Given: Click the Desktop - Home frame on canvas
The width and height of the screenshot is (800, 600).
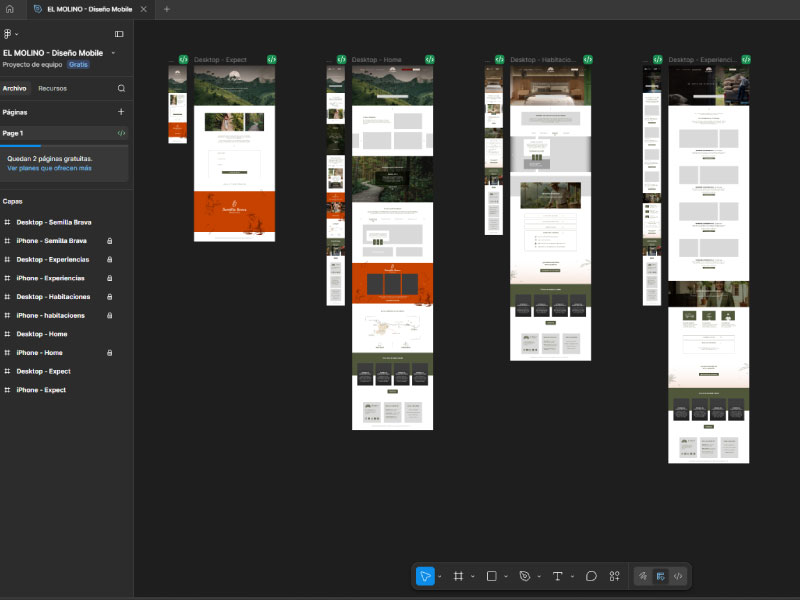Looking at the screenshot, I should [x=392, y=247].
